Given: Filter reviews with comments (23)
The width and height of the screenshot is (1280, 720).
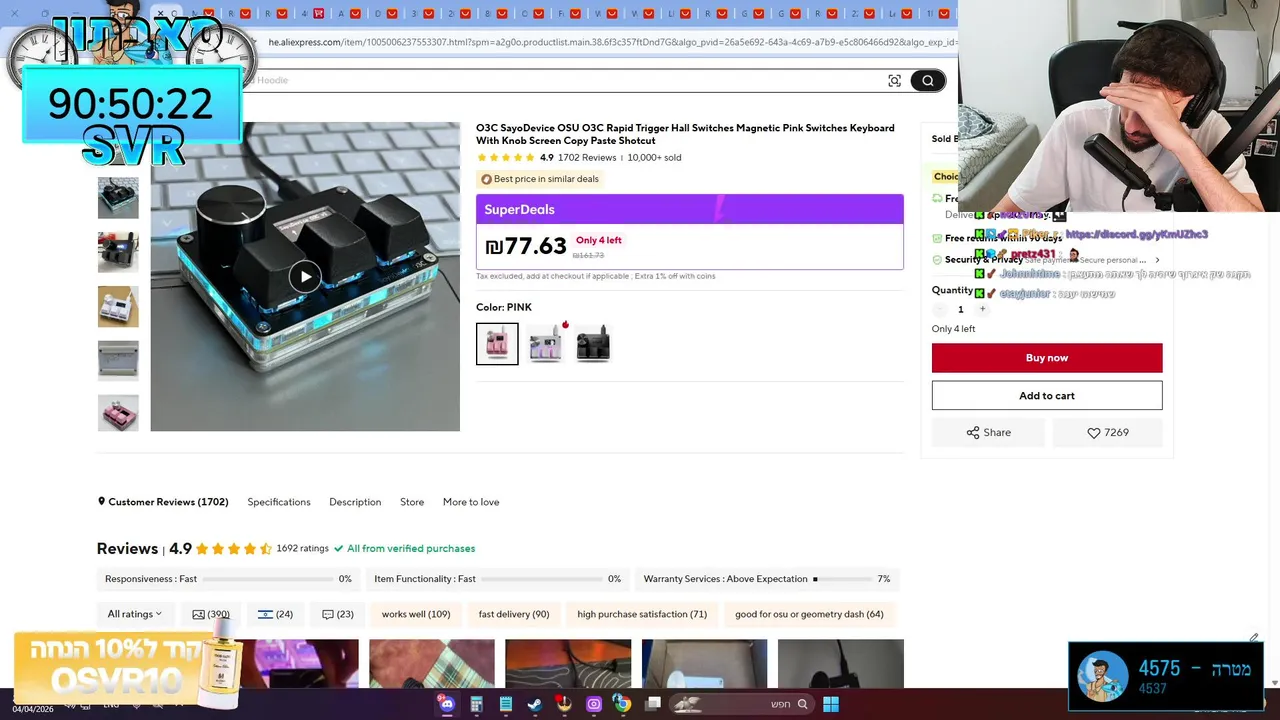Looking at the screenshot, I should [x=338, y=614].
